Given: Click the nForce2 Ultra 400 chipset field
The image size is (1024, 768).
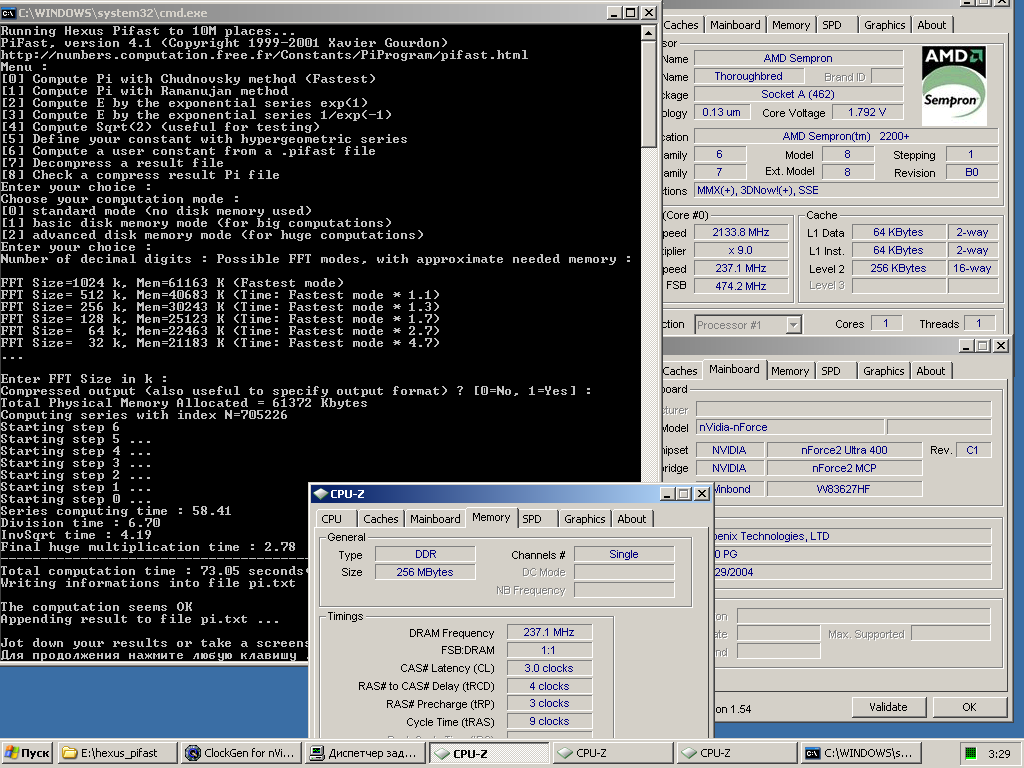Looking at the screenshot, I should pos(844,450).
